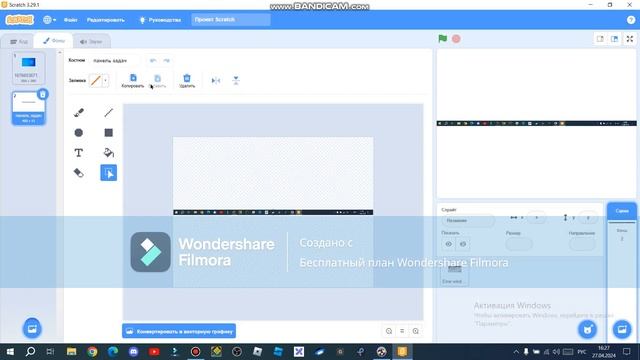Viewport: 640px width, 360px height.
Task: Open Discord from taskbar
Action: tap(133, 351)
